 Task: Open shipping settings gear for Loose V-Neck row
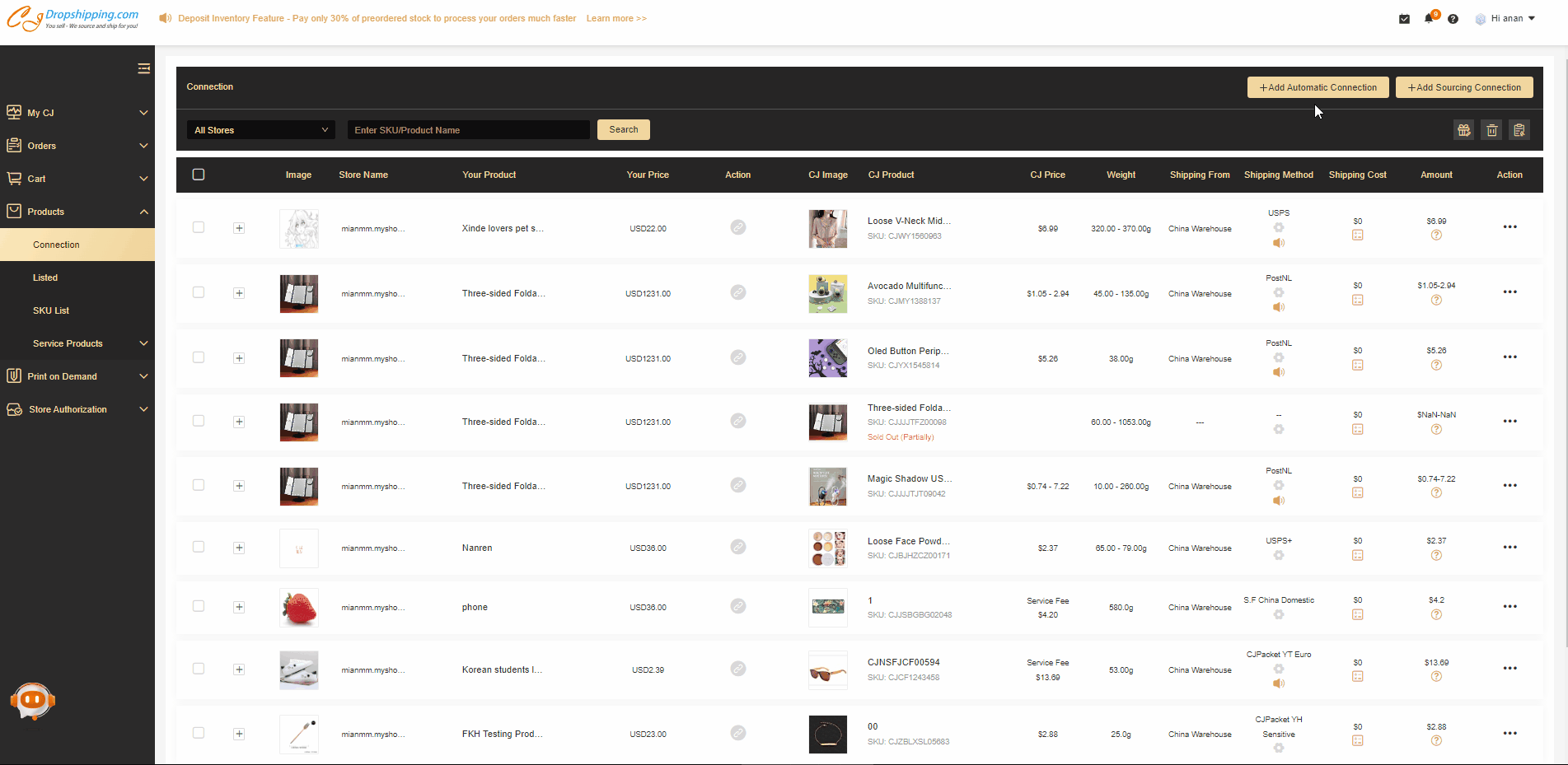(x=1279, y=228)
